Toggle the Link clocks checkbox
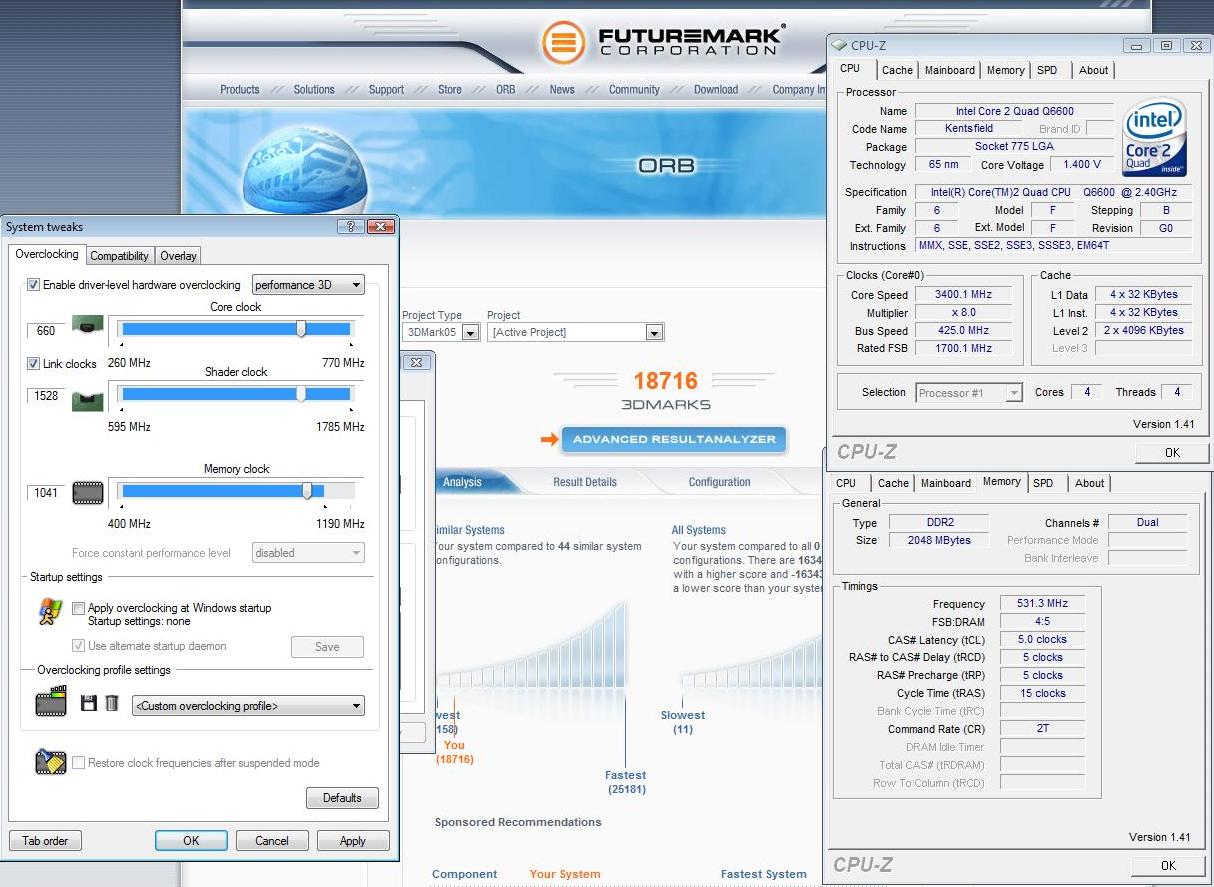Screen dimensions: 1214x887 [33, 364]
